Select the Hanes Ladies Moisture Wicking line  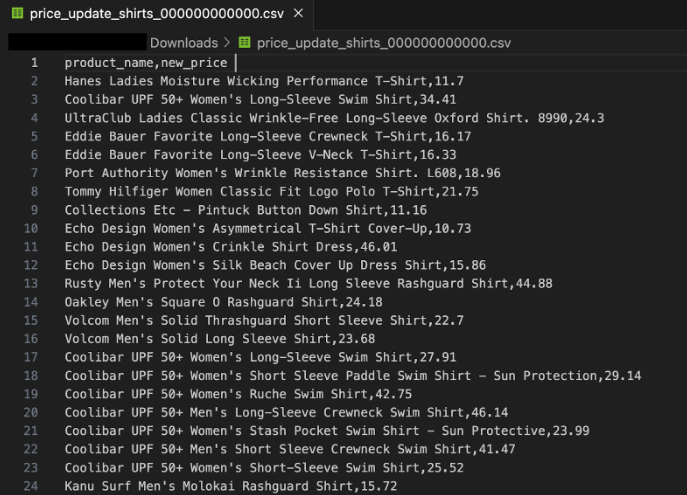point(264,81)
